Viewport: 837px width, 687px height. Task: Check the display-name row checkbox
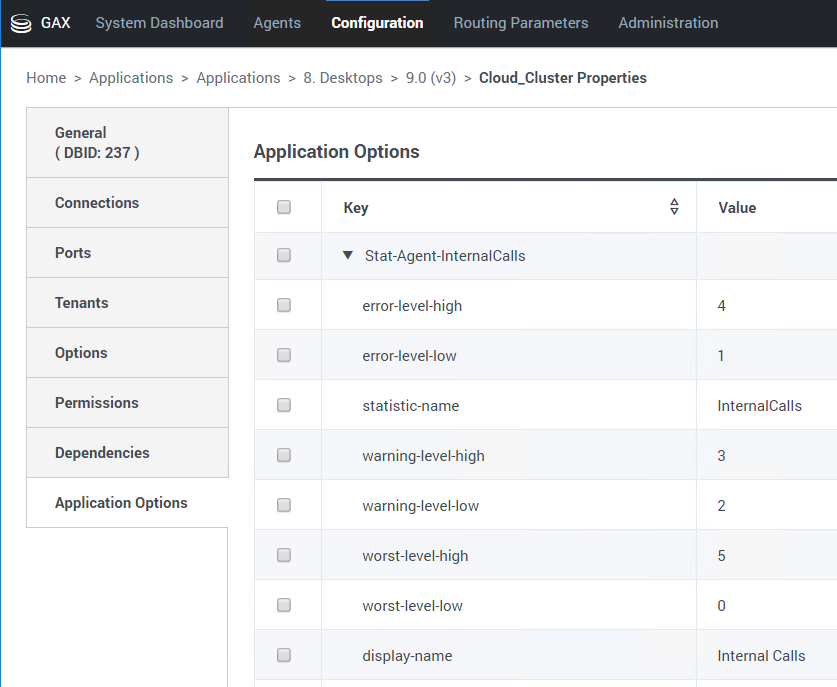click(x=284, y=656)
